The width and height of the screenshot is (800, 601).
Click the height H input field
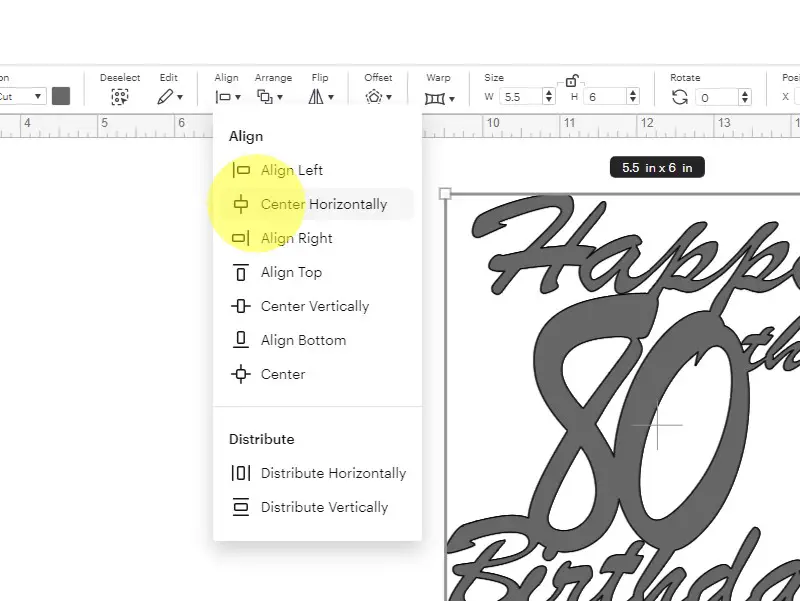pyautogui.click(x=606, y=96)
